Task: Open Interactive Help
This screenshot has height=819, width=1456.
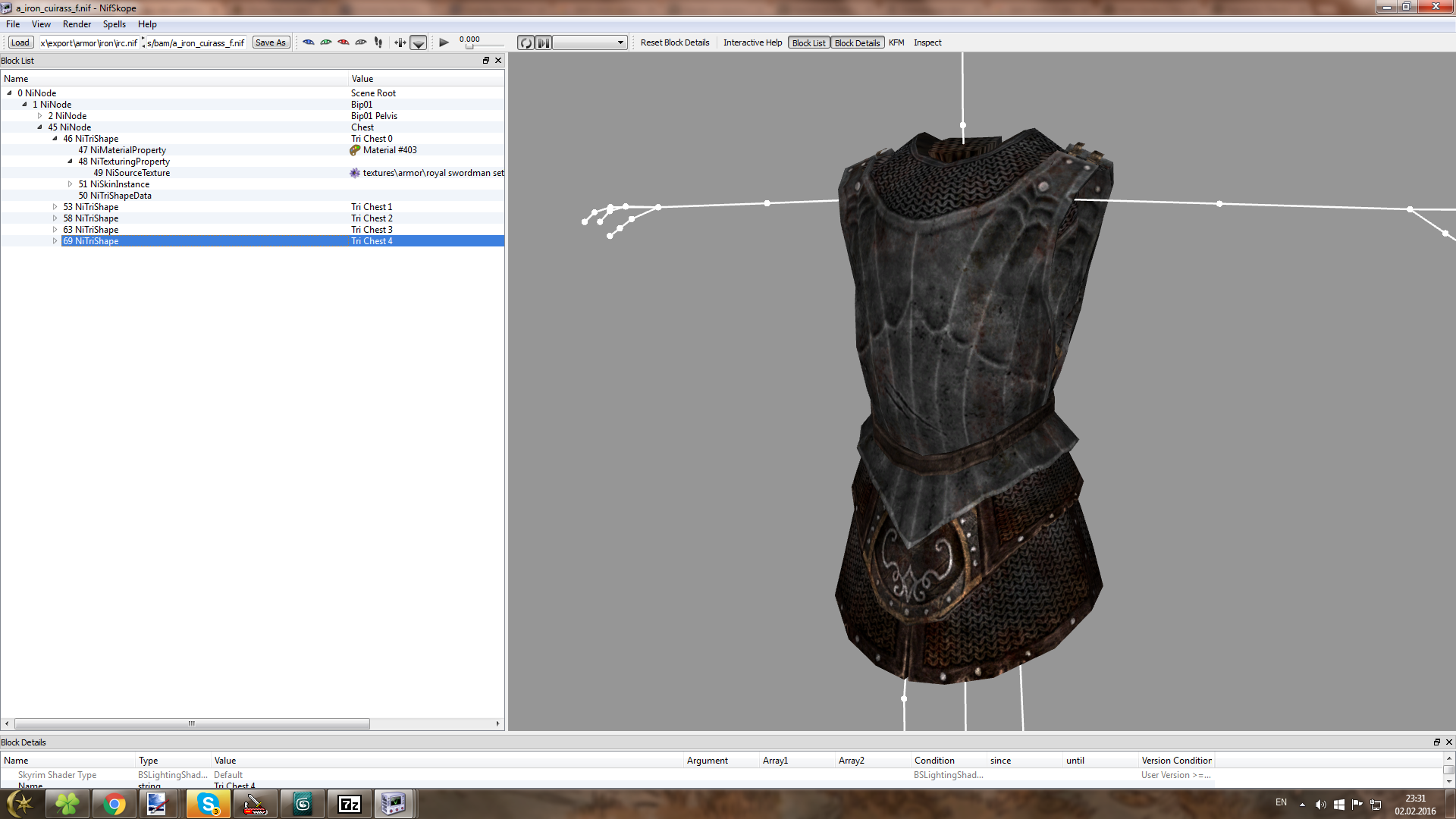Action: tap(752, 42)
